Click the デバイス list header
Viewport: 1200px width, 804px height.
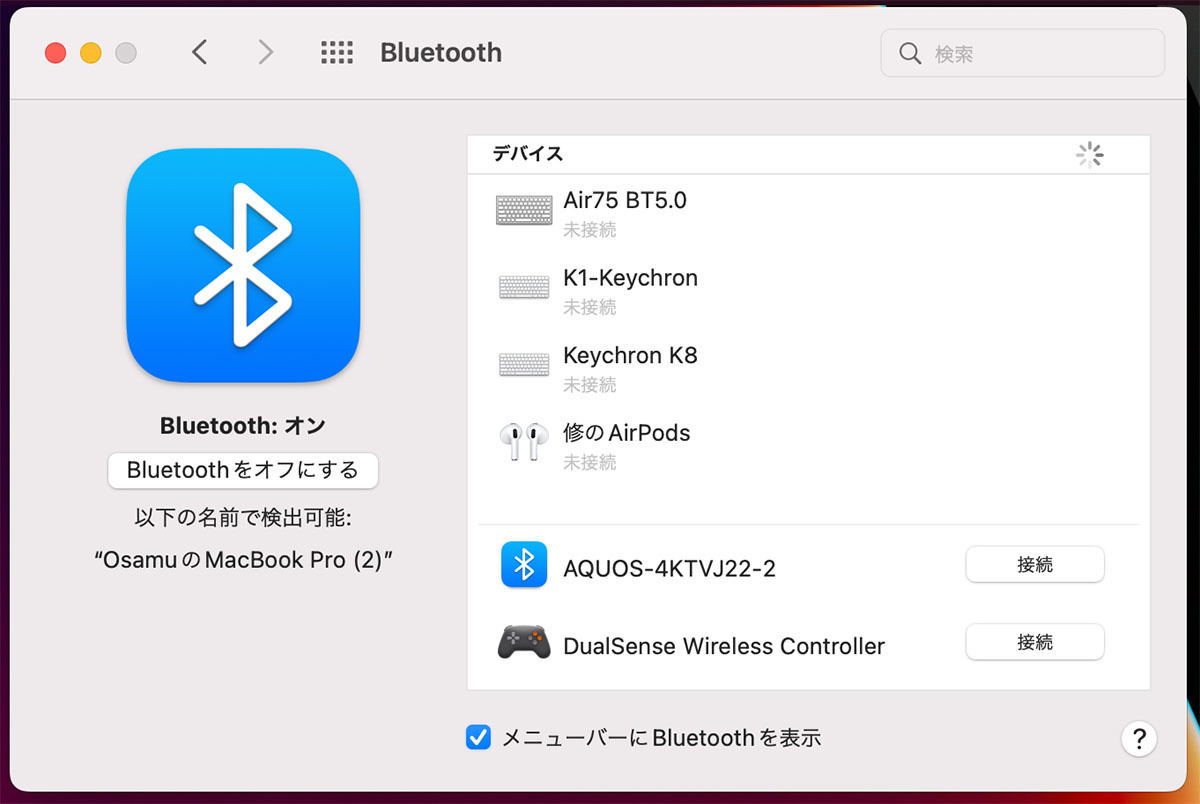[527, 154]
